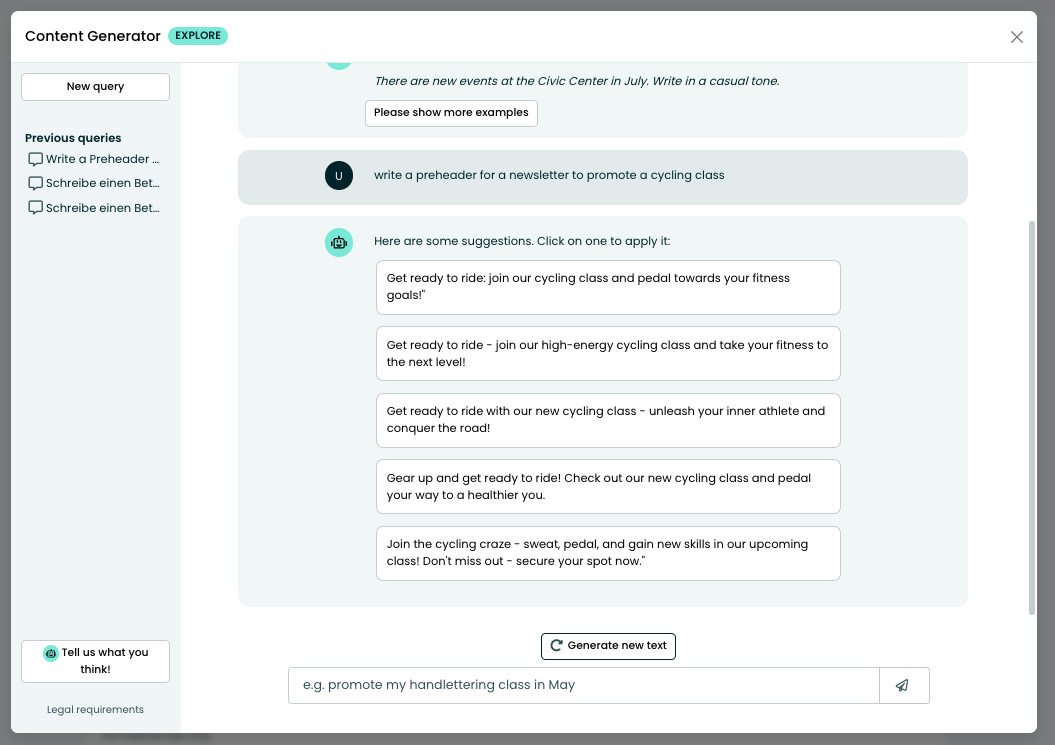The height and width of the screenshot is (745, 1055).
Task: Click robot icon in 'Tell us what you think'
Action: coord(51,653)
